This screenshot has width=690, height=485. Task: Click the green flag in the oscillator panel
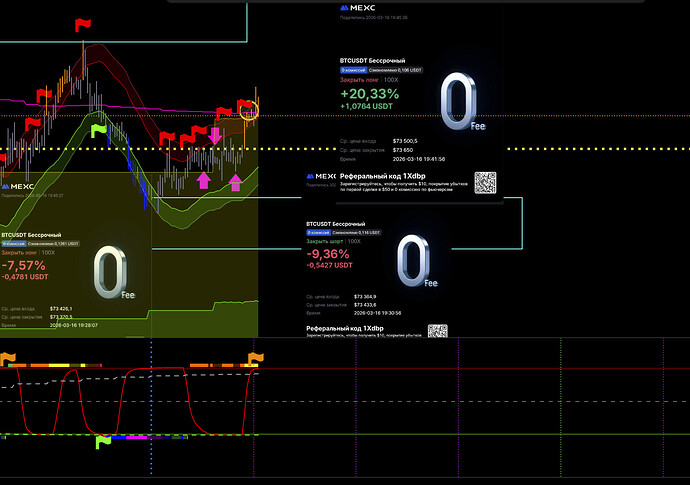(x=104, y=441)
